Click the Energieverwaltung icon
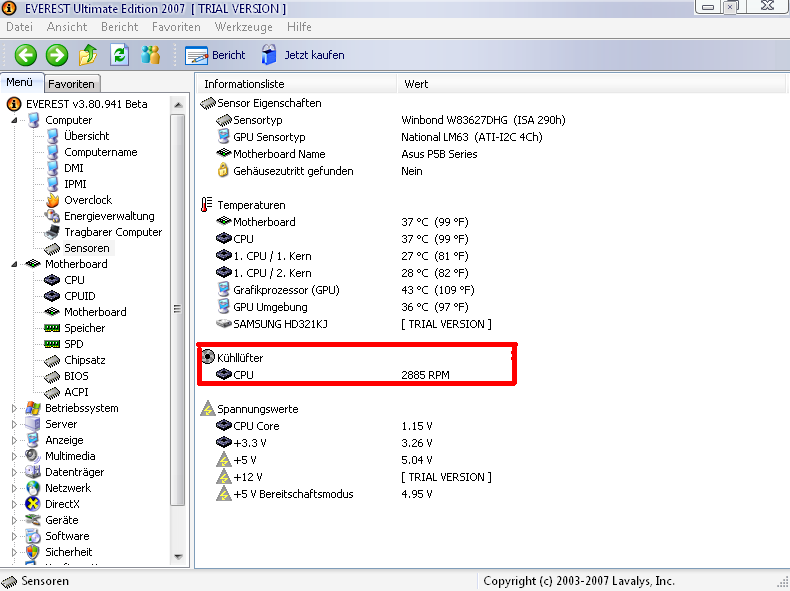 52,216
